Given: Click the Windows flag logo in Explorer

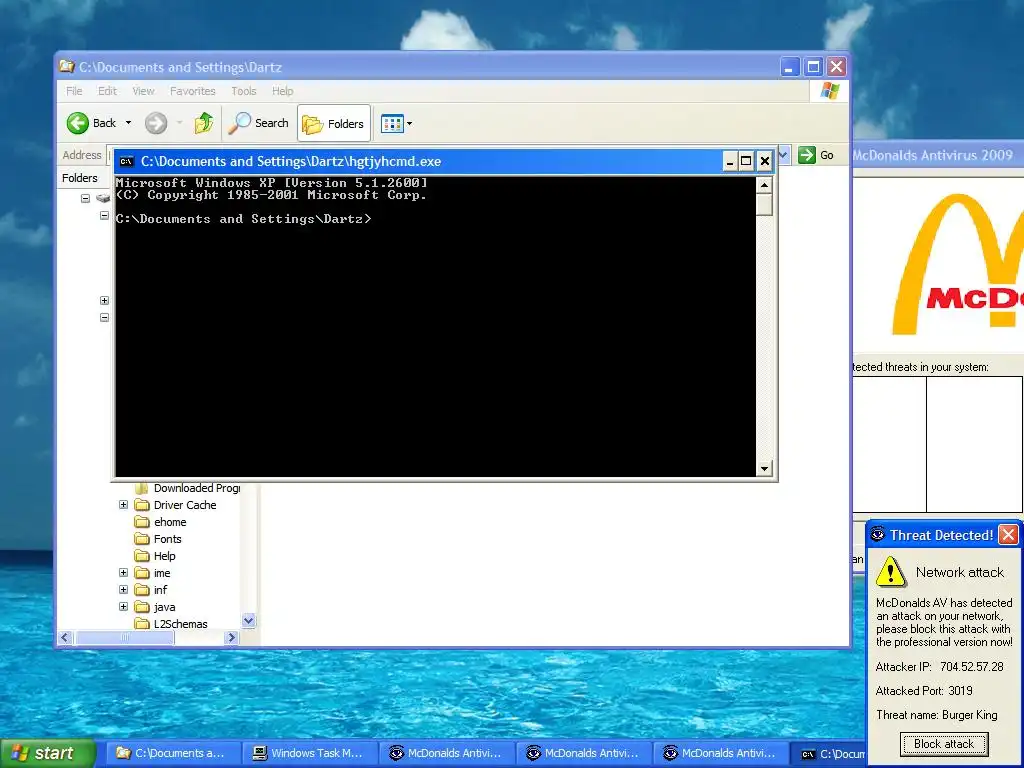Looking at the screenshot, I should 829,91.
